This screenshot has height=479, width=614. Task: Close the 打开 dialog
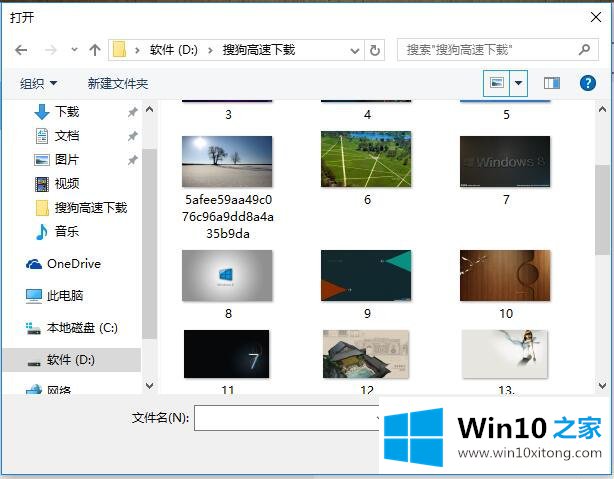click(x=596, y=17)
